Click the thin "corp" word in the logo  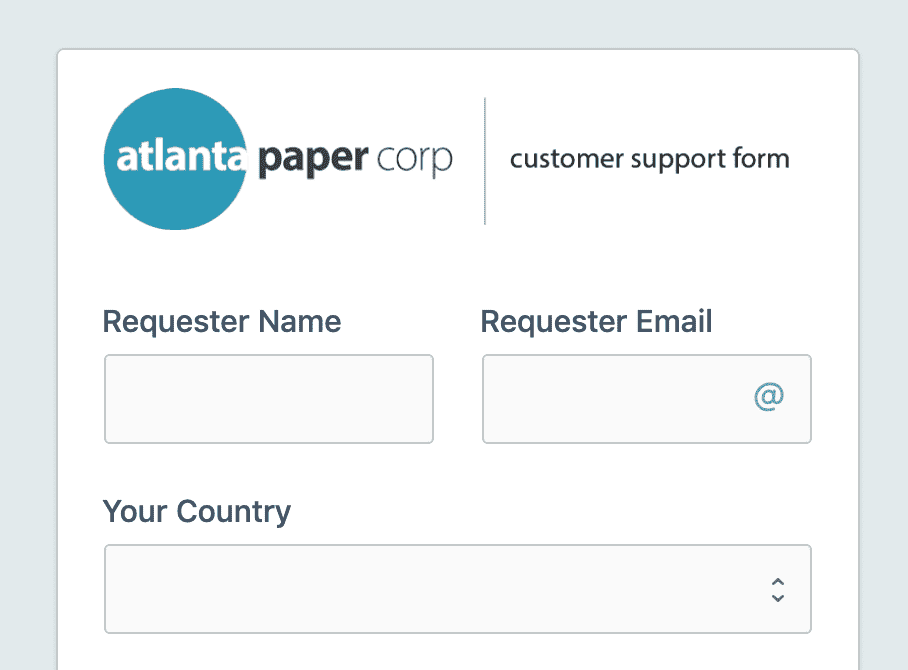[414, 160]
